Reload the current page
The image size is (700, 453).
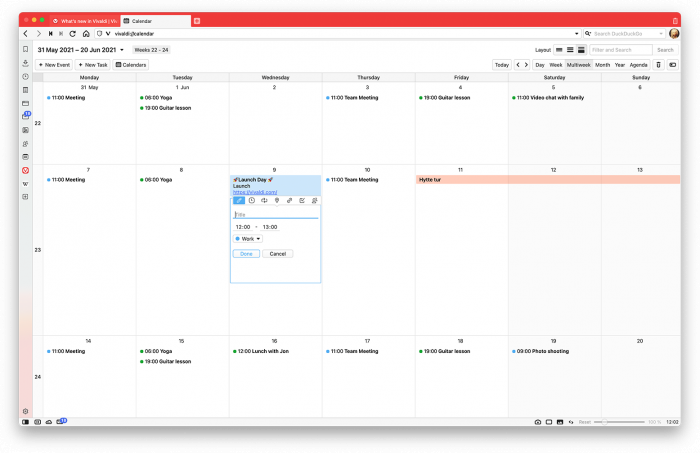pyautogui.click(x=72, y=33)
